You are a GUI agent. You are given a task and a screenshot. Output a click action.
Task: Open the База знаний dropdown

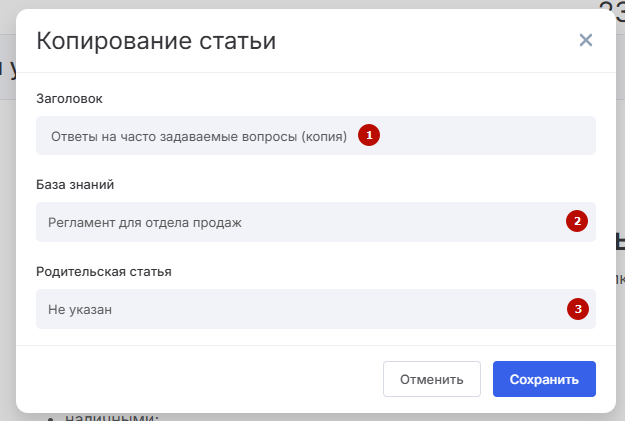click(x=300, y=222)
